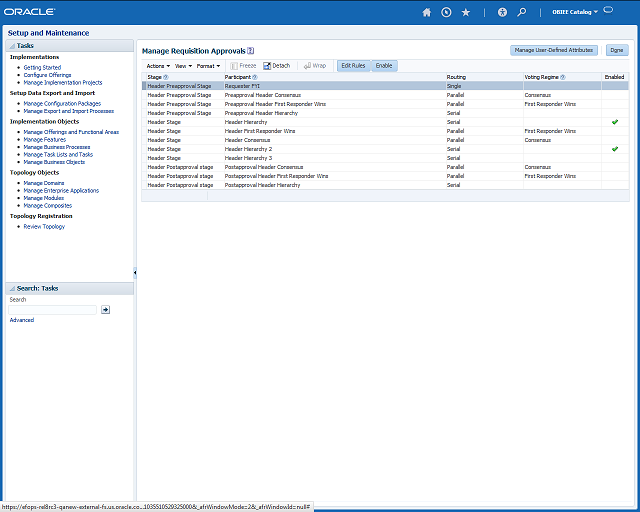
Task: Open Manage Features link
Action: click(44, 140)
